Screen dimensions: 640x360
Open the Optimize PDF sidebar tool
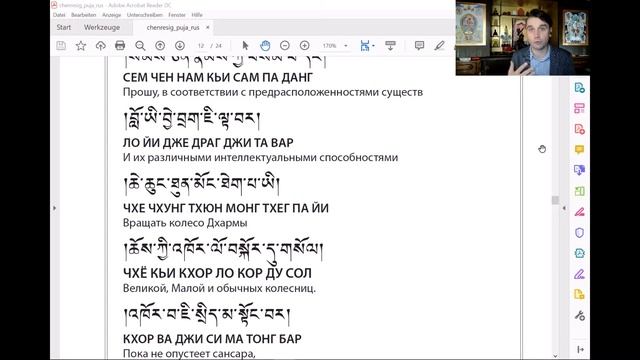[580, 253]
